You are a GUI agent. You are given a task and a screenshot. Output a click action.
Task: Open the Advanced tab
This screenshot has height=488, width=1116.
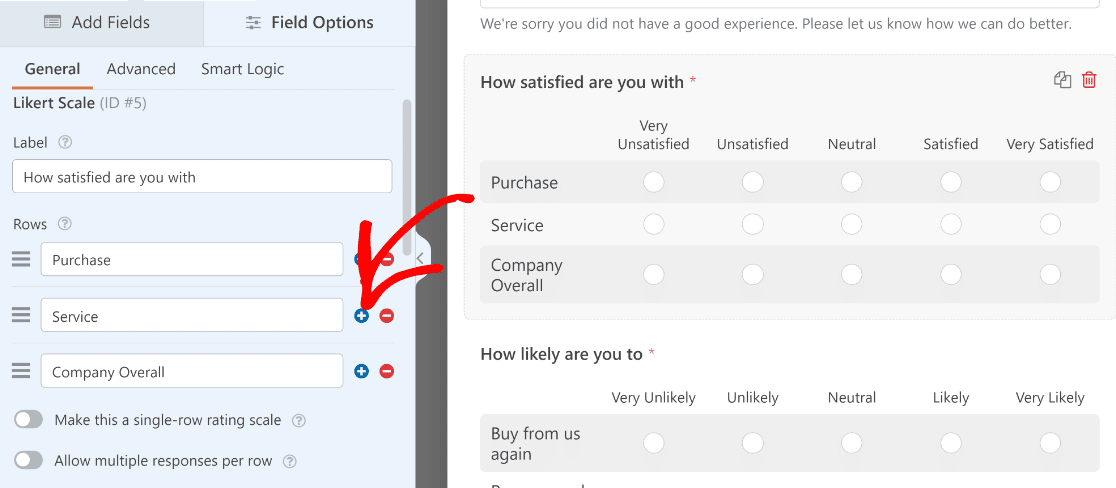point(141,69)
